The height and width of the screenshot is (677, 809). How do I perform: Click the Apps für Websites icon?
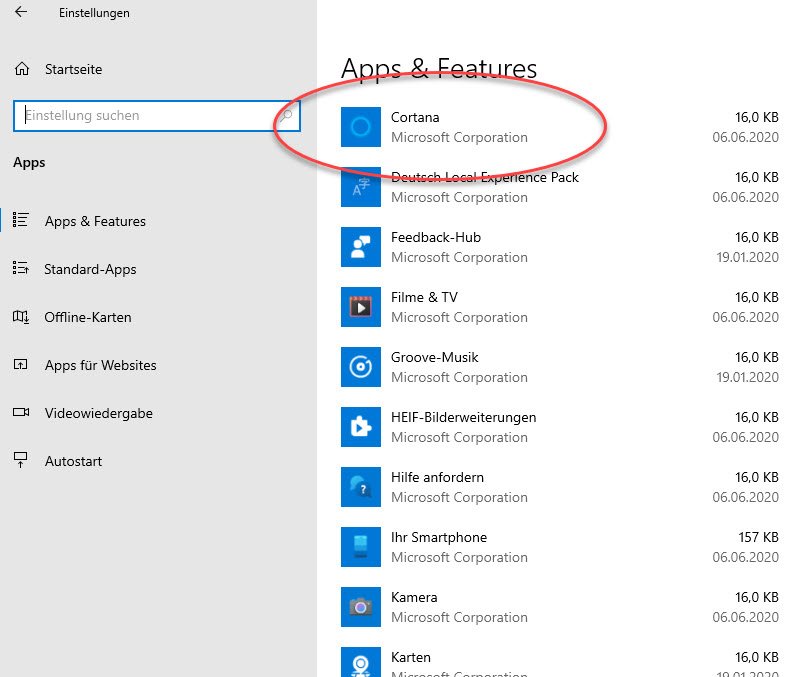pos(21,365)
